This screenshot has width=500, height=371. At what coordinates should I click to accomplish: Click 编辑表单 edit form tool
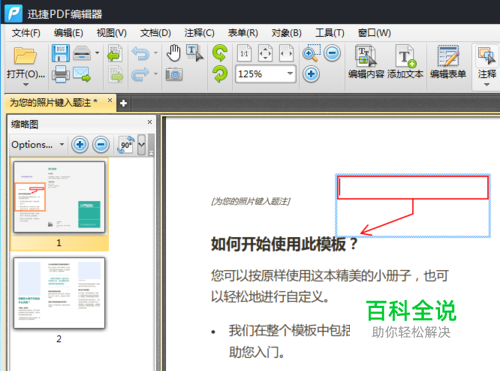pyautogui.click(x=448, y=62)
